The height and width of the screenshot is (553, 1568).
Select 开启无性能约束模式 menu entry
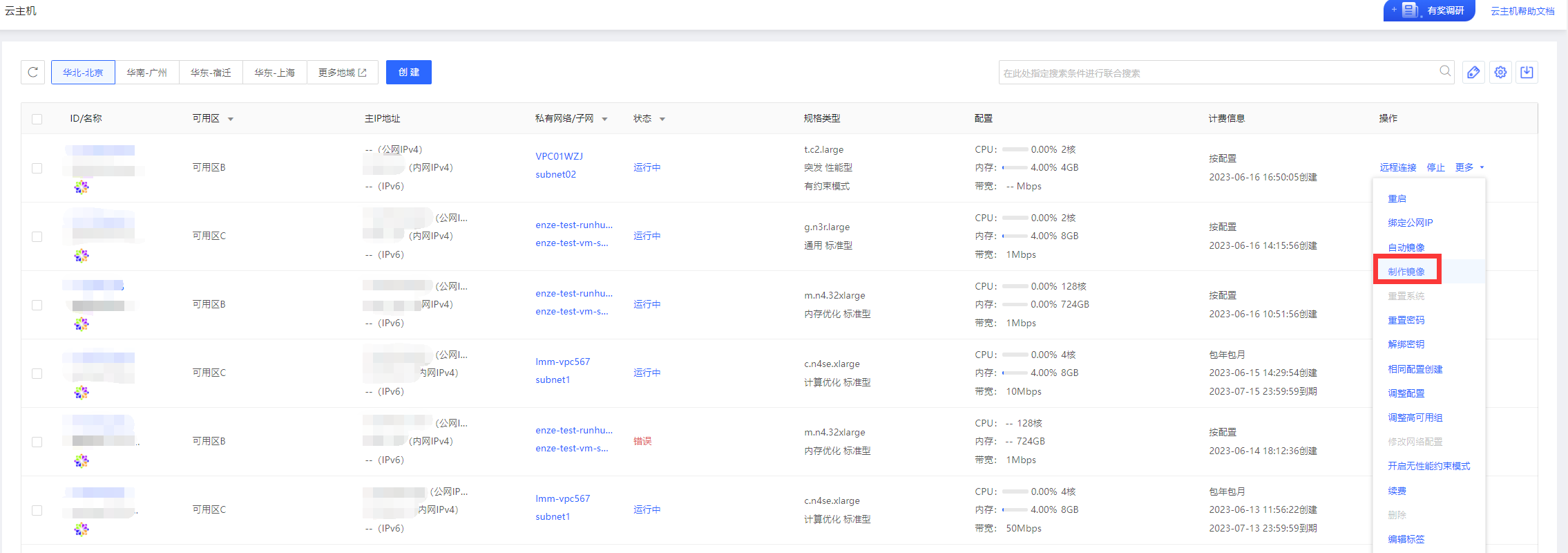1429,466
